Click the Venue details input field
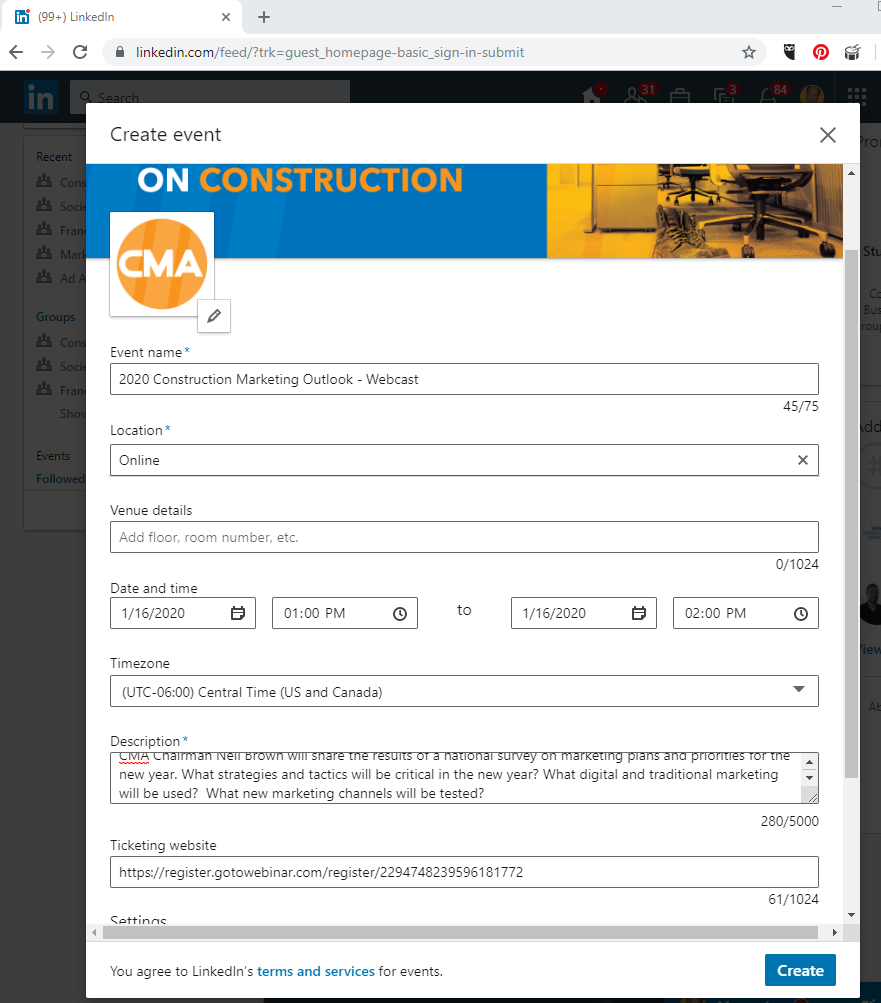Screen dimensions: 881x1003 (464, 537)
